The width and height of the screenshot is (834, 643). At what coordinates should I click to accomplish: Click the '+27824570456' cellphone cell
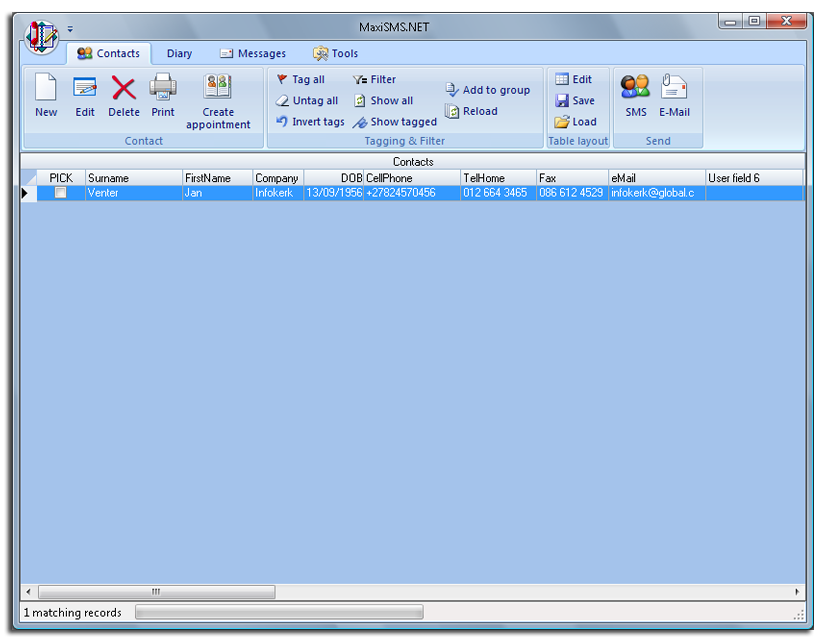pos(412,193)
